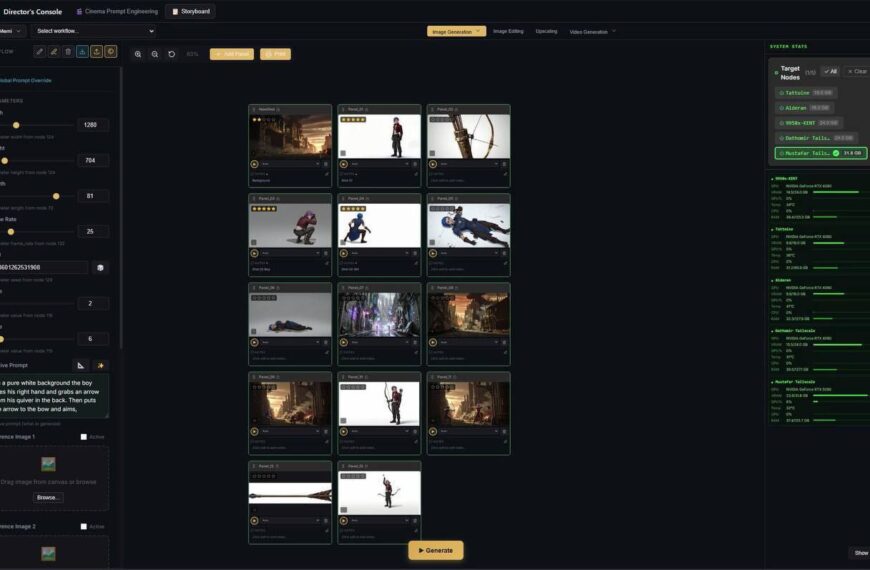This screenshot has width=870, height=570.
Task: Click the Add Panel button
Action: pos(231,54)
